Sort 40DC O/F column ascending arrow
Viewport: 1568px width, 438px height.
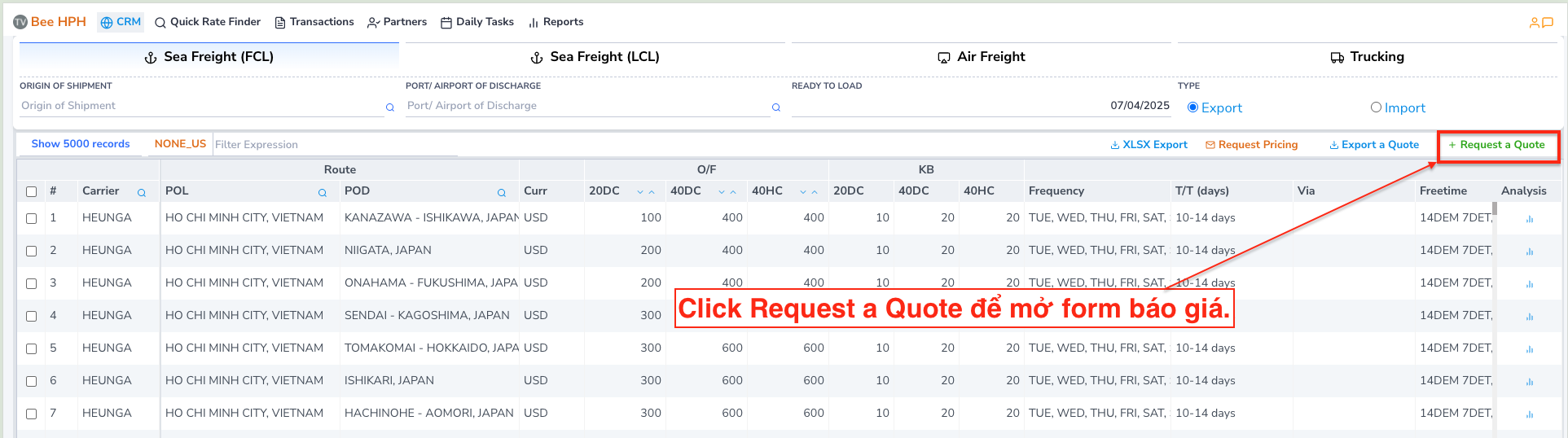733,192
